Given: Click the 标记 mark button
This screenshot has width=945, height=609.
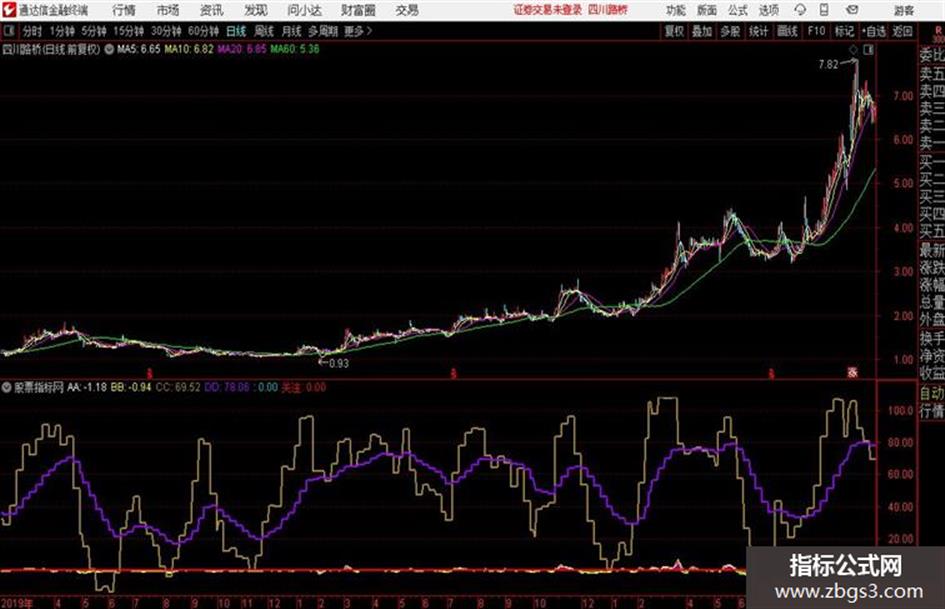Looking at the screenshot, I should (844, 31).
